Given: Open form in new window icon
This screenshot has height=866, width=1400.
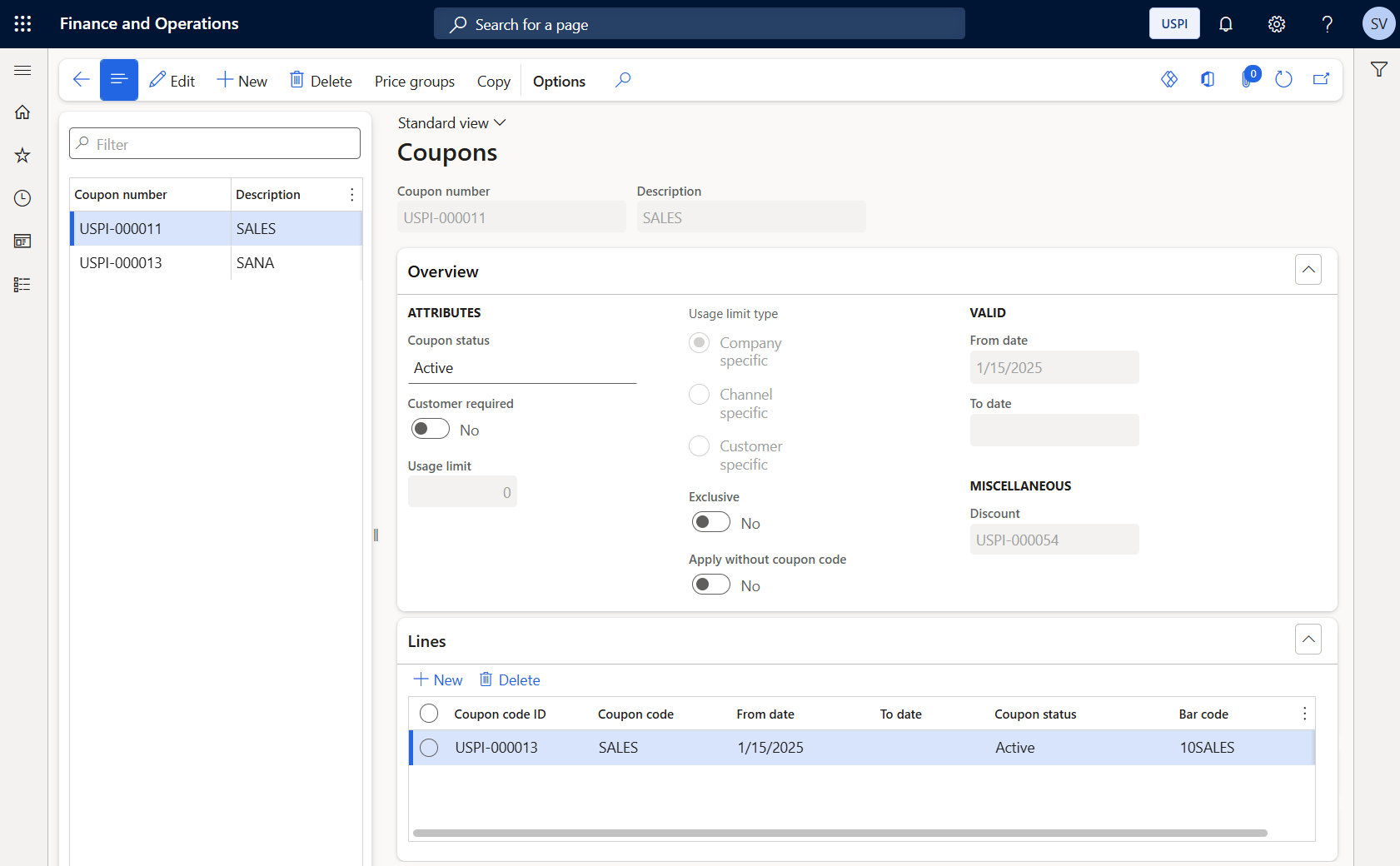Looking at the screenshot, I should 1322,80.
